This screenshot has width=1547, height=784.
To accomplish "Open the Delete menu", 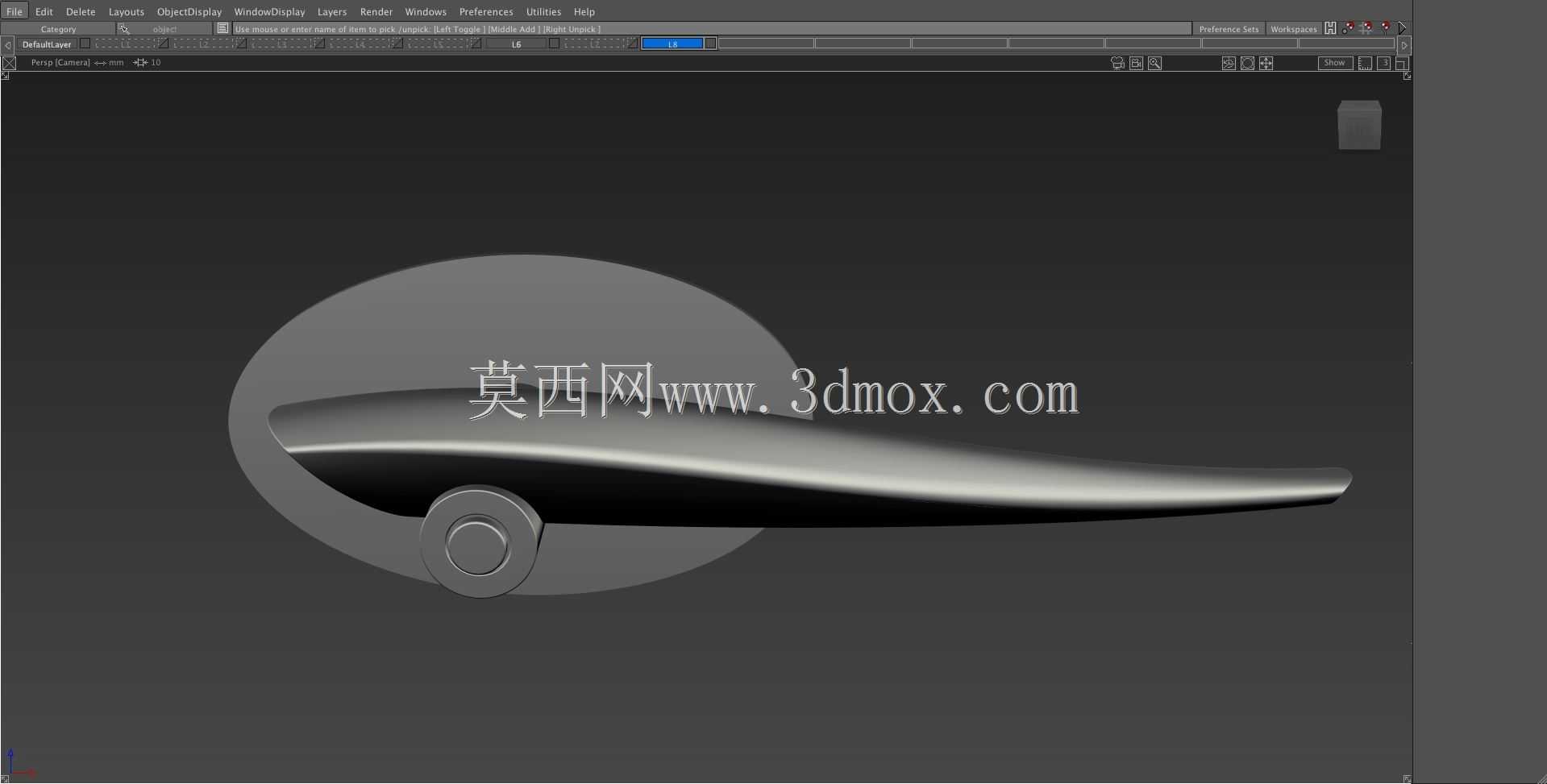I will point(81,11).
